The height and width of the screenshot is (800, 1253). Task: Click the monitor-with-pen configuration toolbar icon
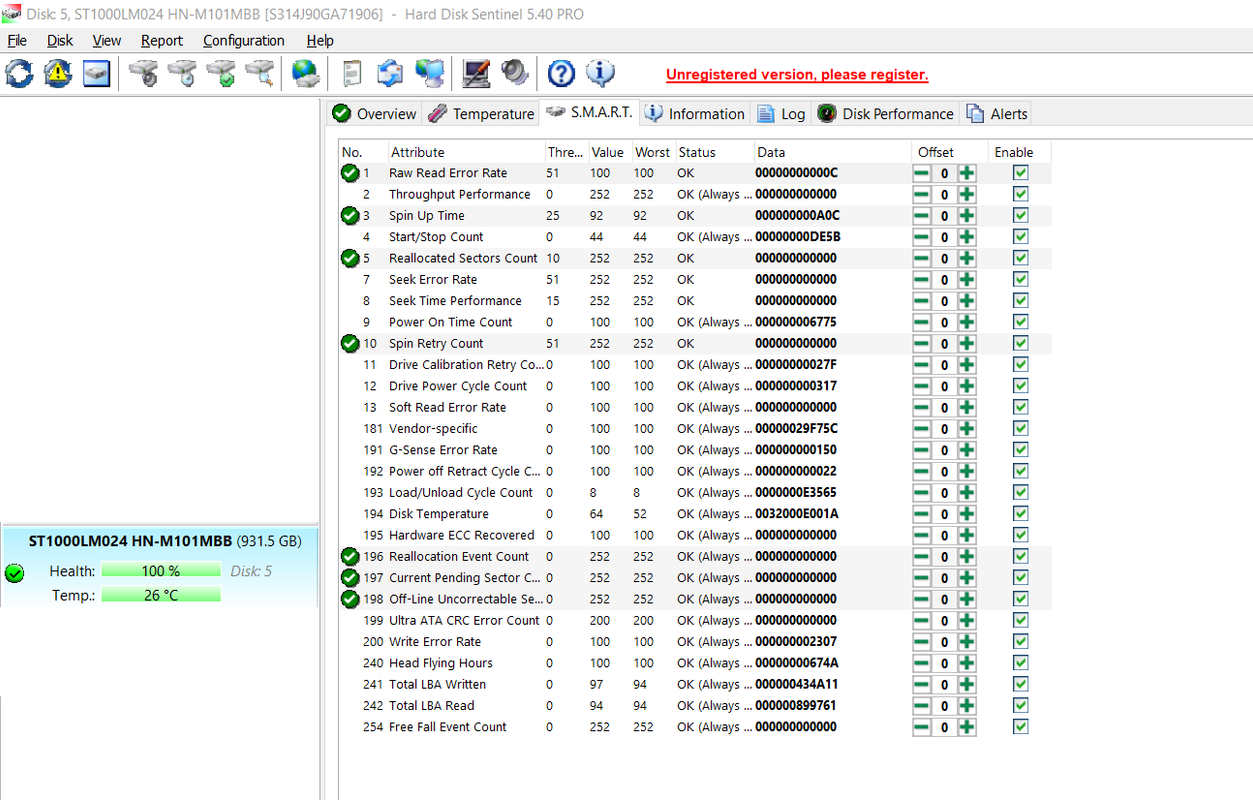pyautogui.click(x=476, y=73)
